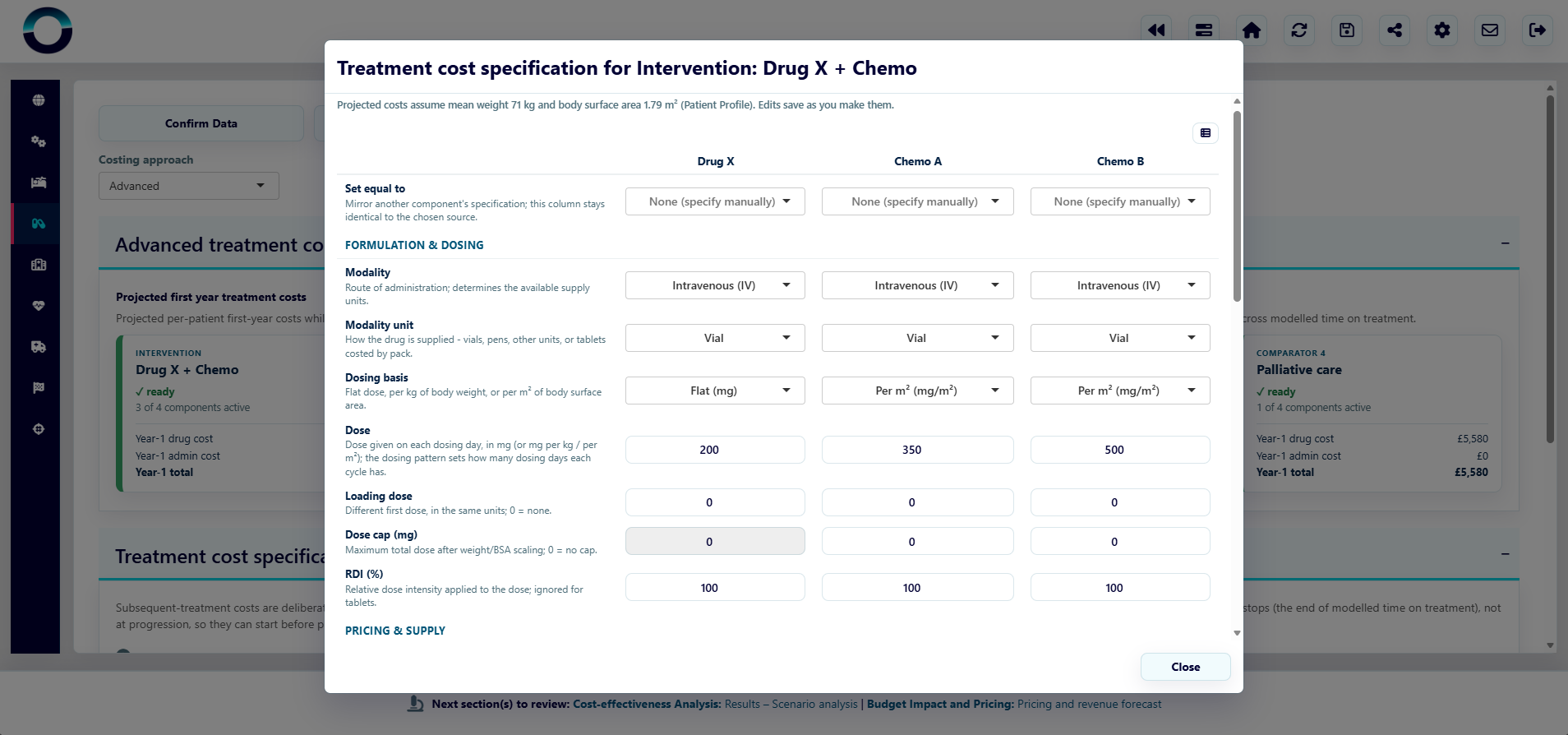
Task: Collapse the Advanced treatment costs panel
Action: click(1505, 243)
